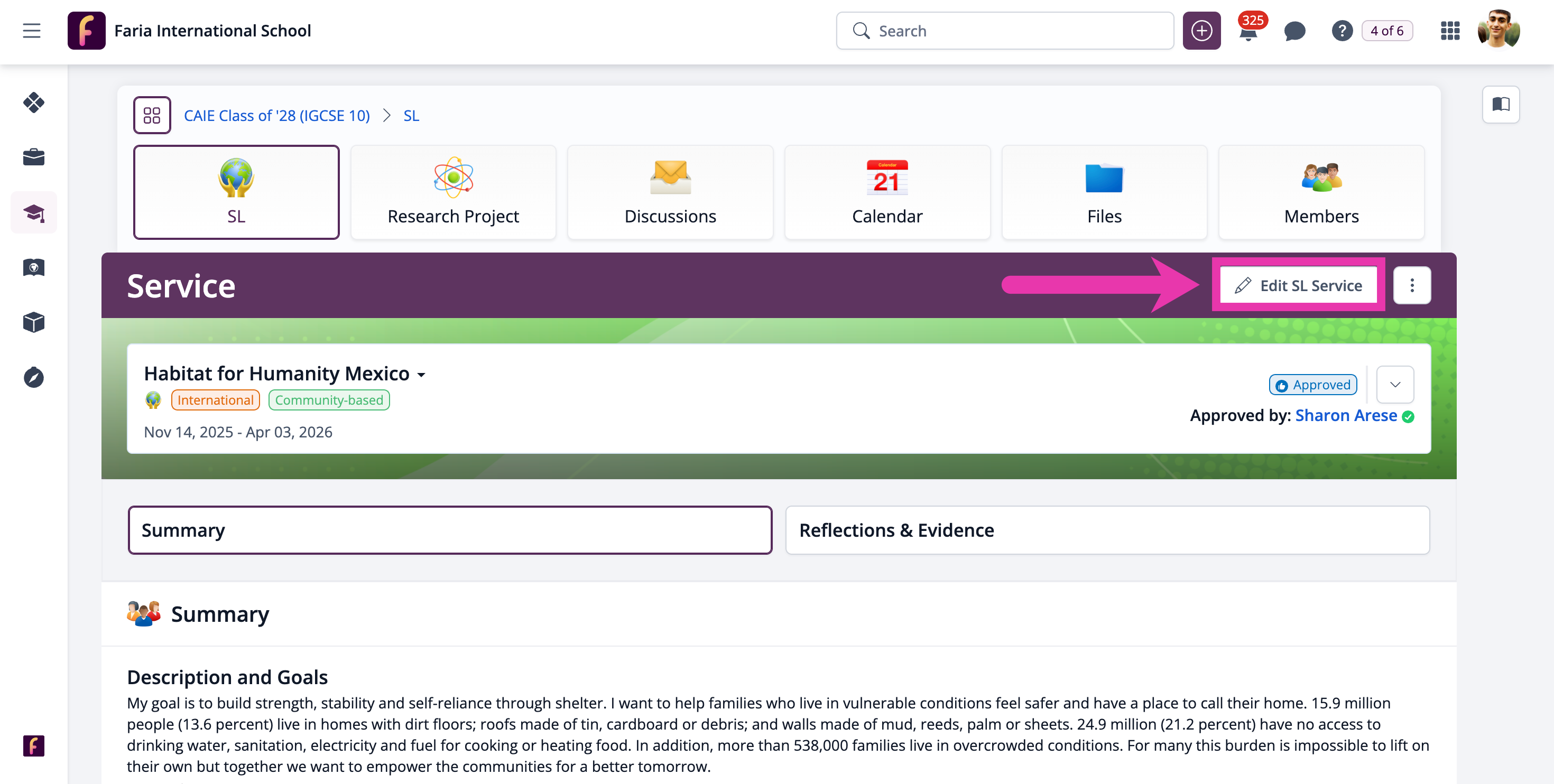Click the Description and Goals heading
The image size is (1554, 784).
227,677
